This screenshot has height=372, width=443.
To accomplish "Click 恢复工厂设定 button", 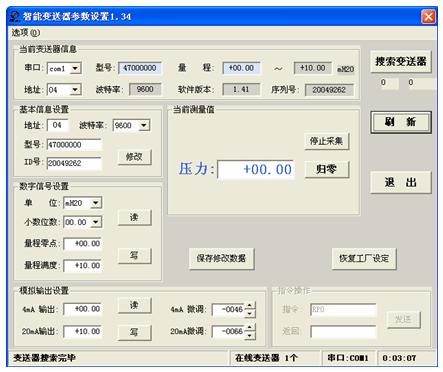I will pos(364,258).
